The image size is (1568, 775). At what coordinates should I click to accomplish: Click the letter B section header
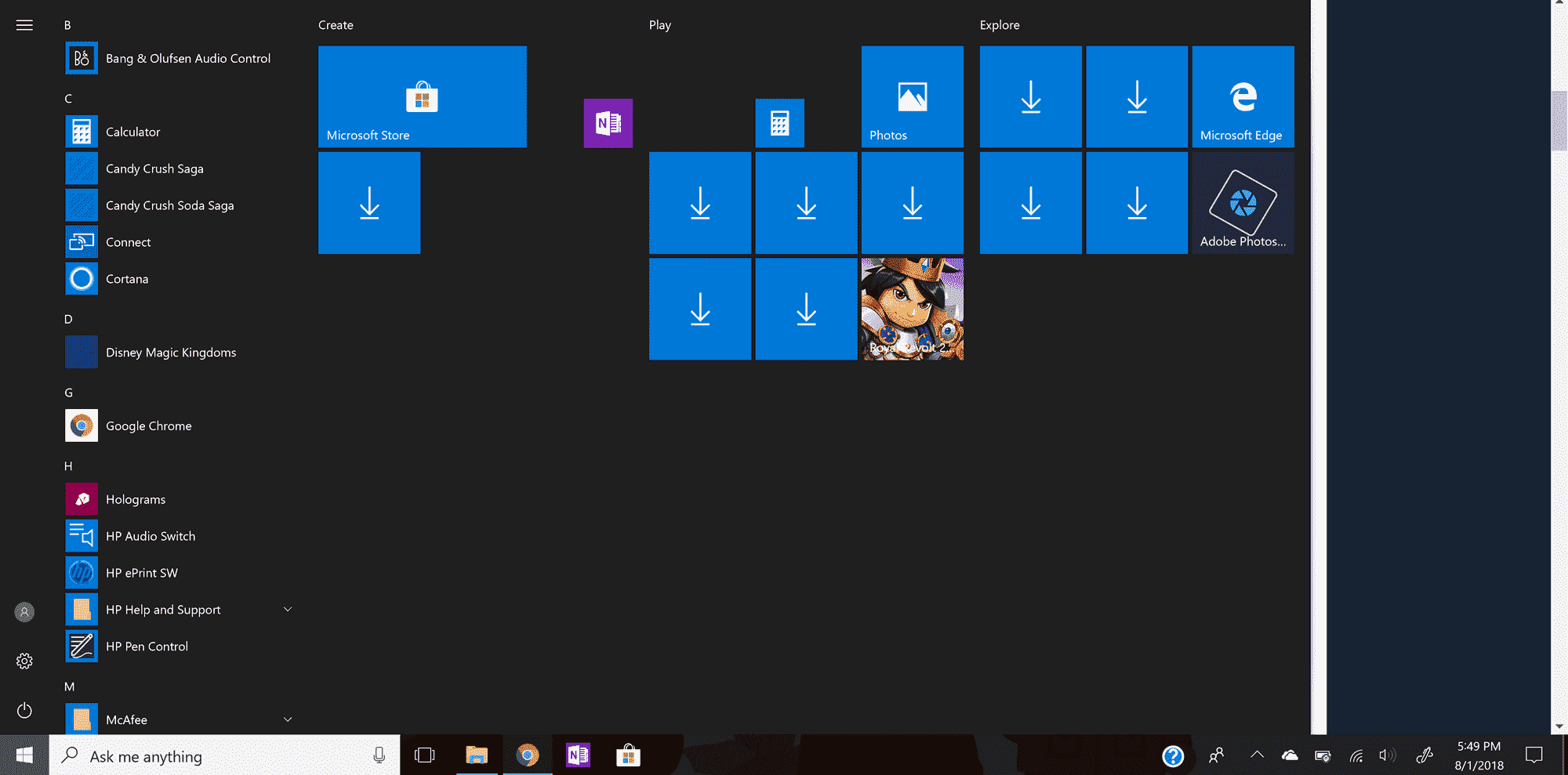coord(67,25)
